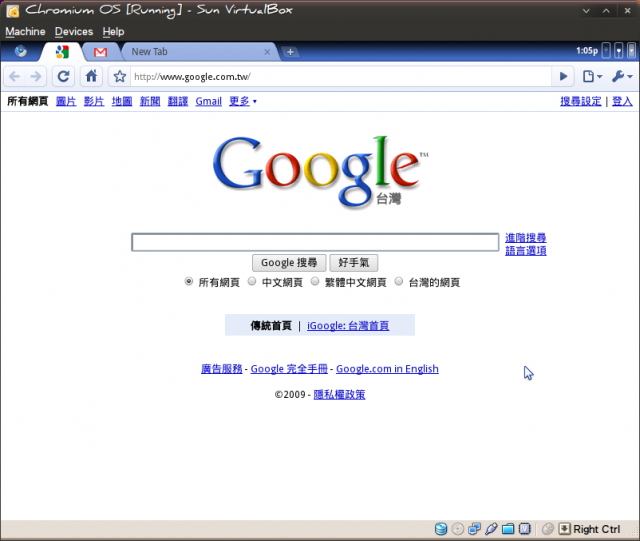640x541 pixels.
Task: Open 搜尋設定 search settings link
Action: pos(581,101)
